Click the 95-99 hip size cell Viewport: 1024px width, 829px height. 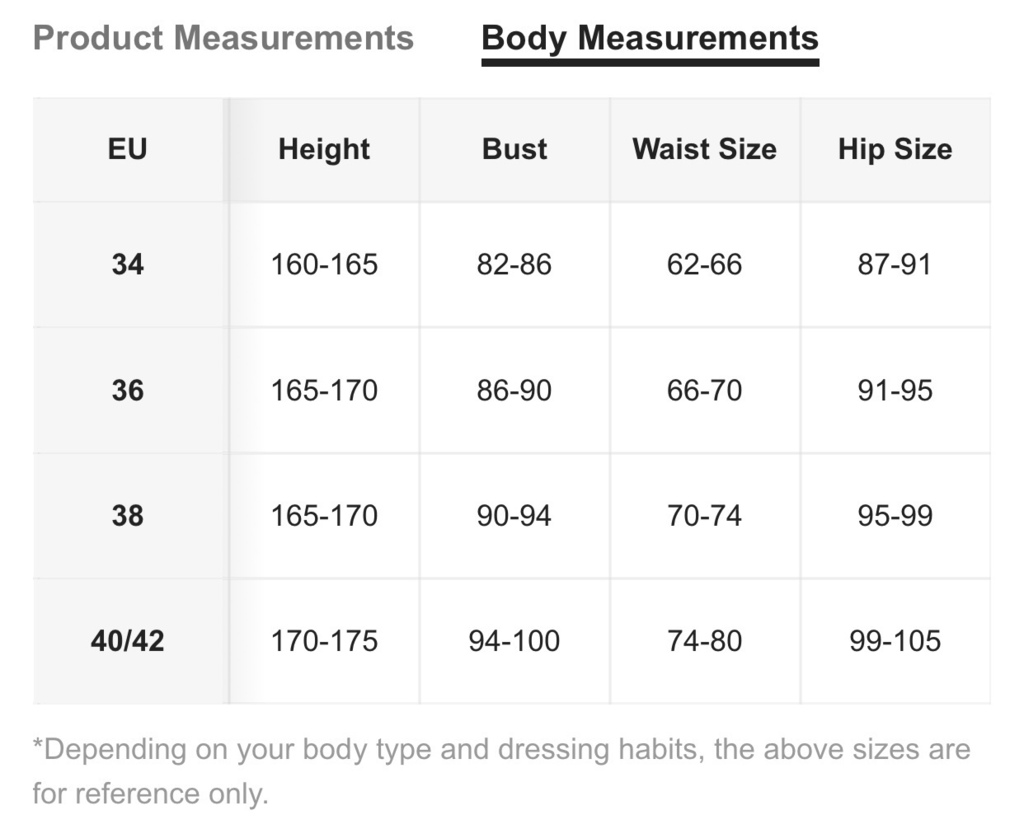click(x=895, y=516)
